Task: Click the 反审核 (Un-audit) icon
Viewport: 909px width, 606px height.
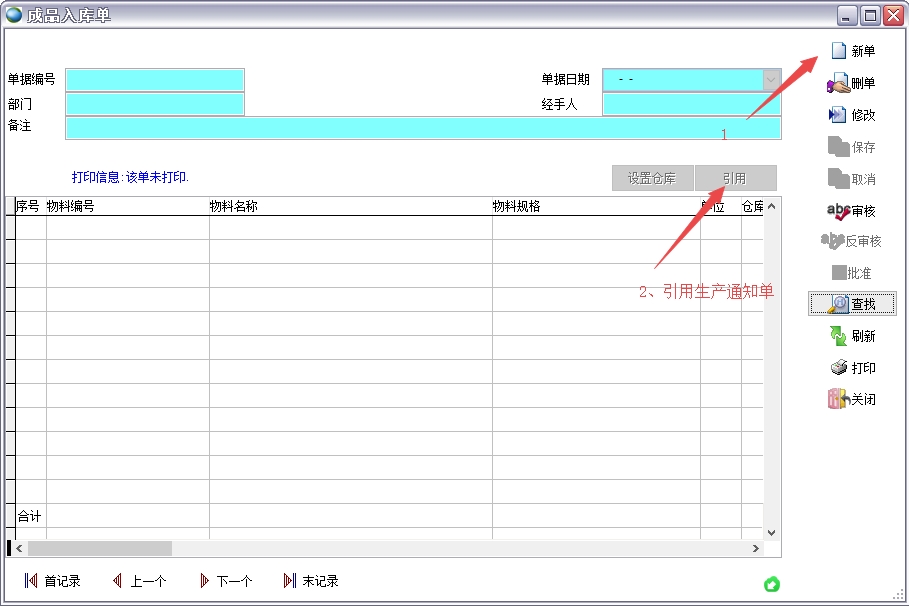Action: tap(855, 240)
